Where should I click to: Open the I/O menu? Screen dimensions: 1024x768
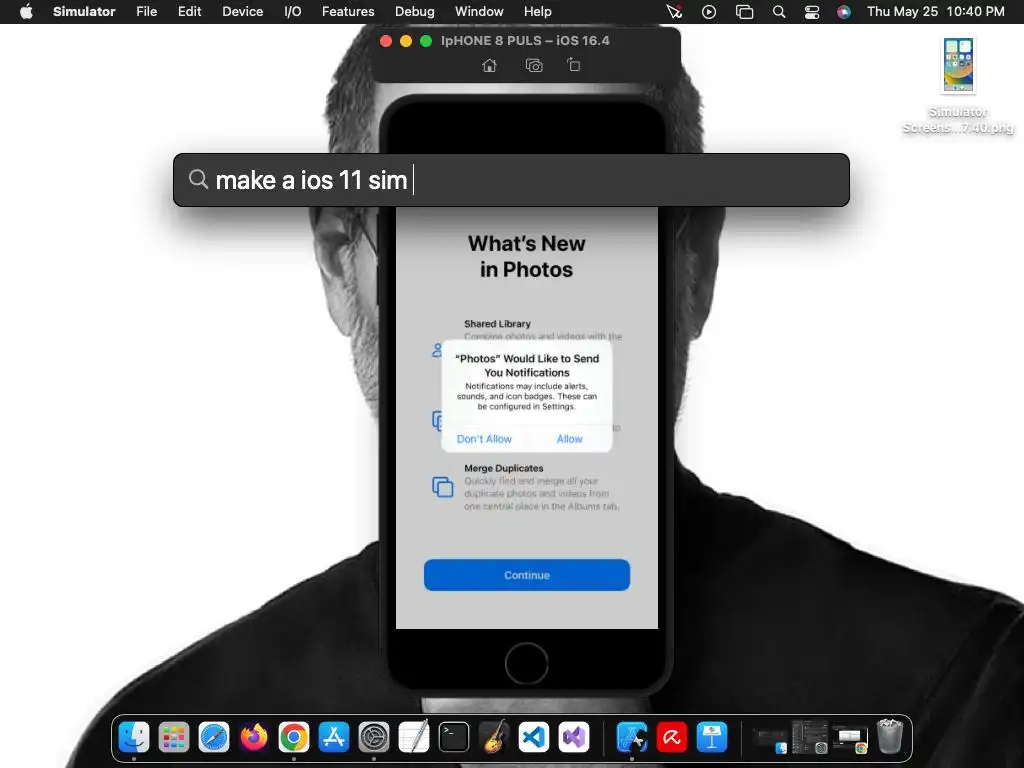pos(293,12)
